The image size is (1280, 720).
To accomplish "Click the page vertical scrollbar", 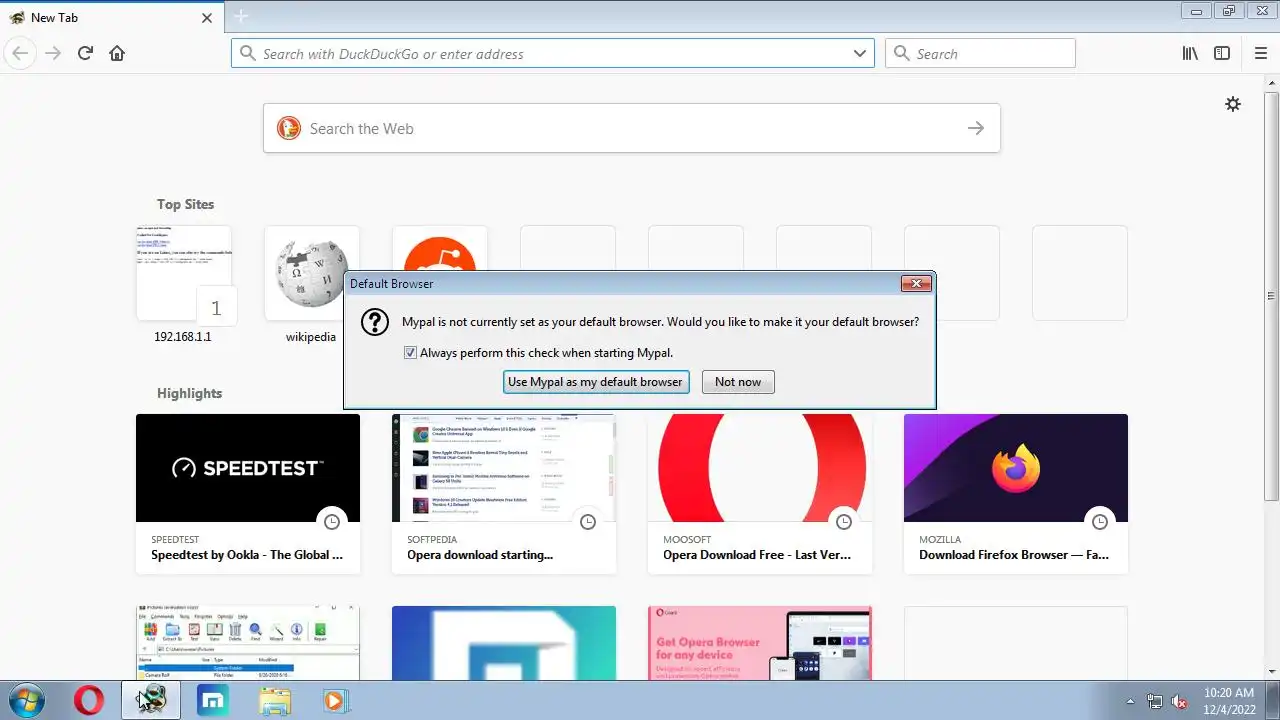I will click(1271, 296).
